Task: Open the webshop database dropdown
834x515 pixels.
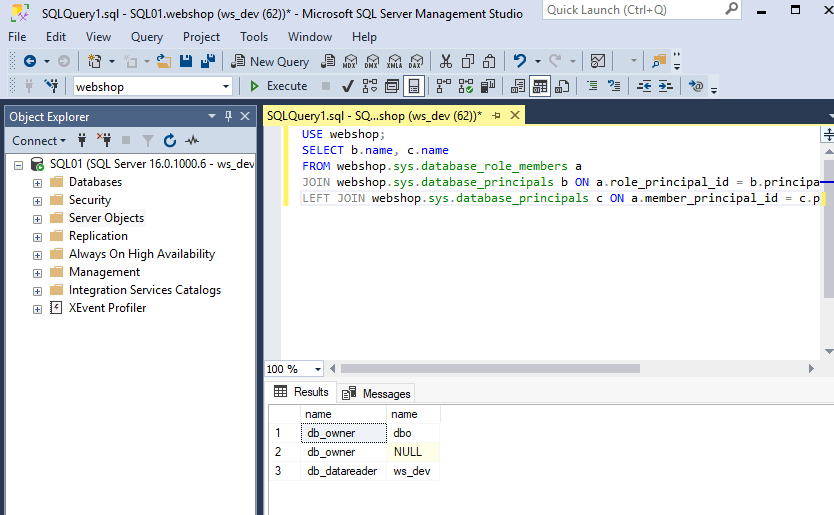Action: (x=226, y=86)
